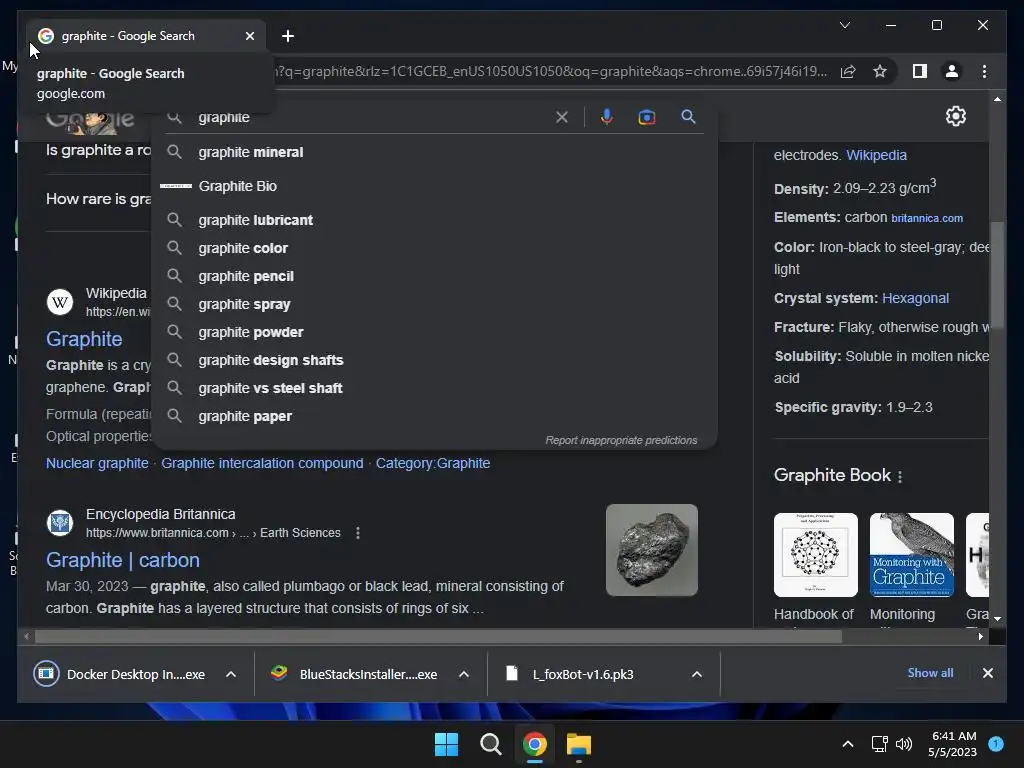Open notification center badge
The image size is (1024, 768).
(996, 744)
